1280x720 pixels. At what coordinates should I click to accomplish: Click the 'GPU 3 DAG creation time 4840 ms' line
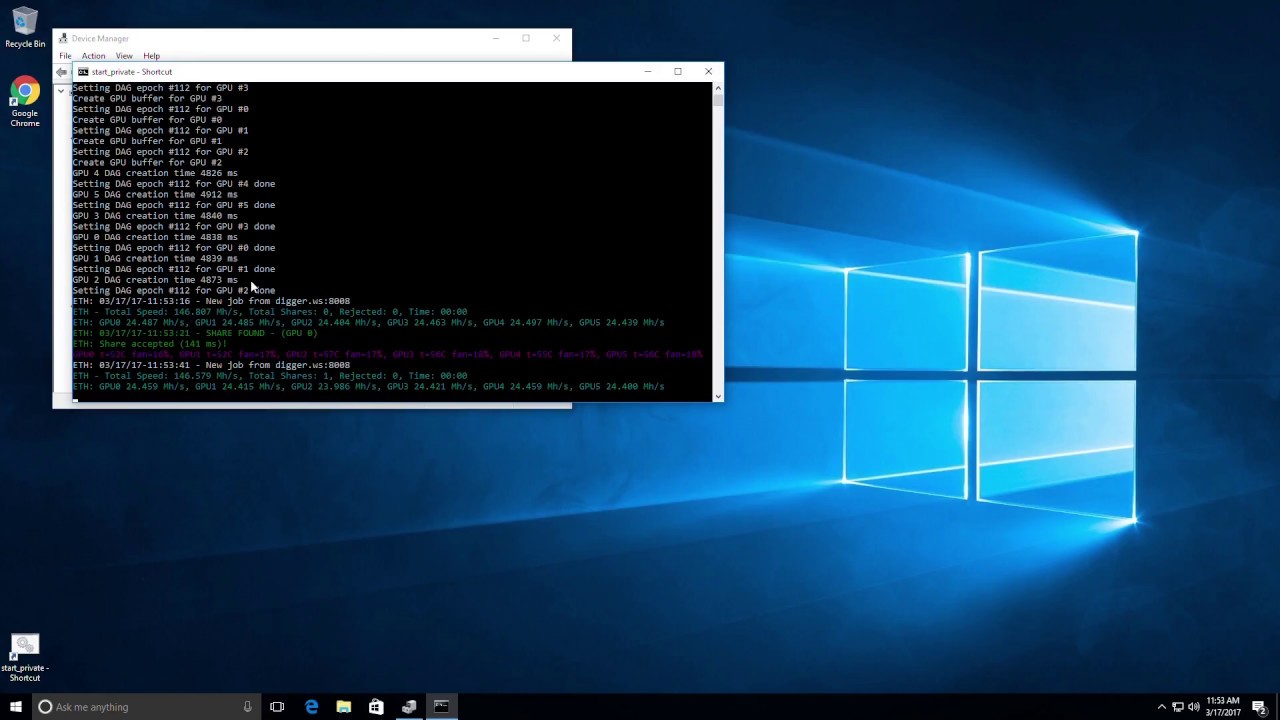(x=155, y=216)
